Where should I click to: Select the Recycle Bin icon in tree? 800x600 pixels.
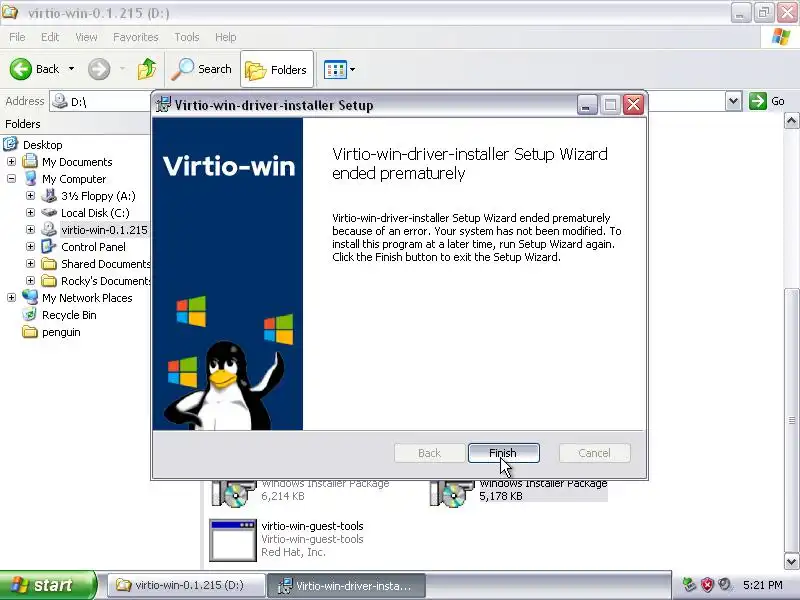tap(30, 315)
